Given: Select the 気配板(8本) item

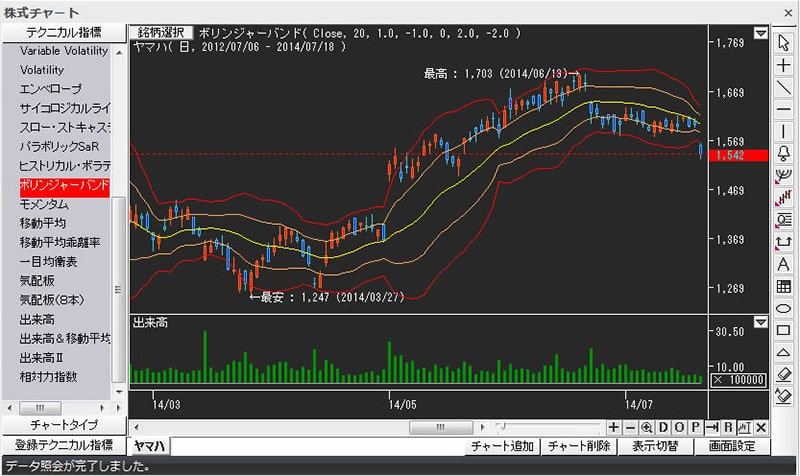Looking at the screenshot, I should coord(52,300).
